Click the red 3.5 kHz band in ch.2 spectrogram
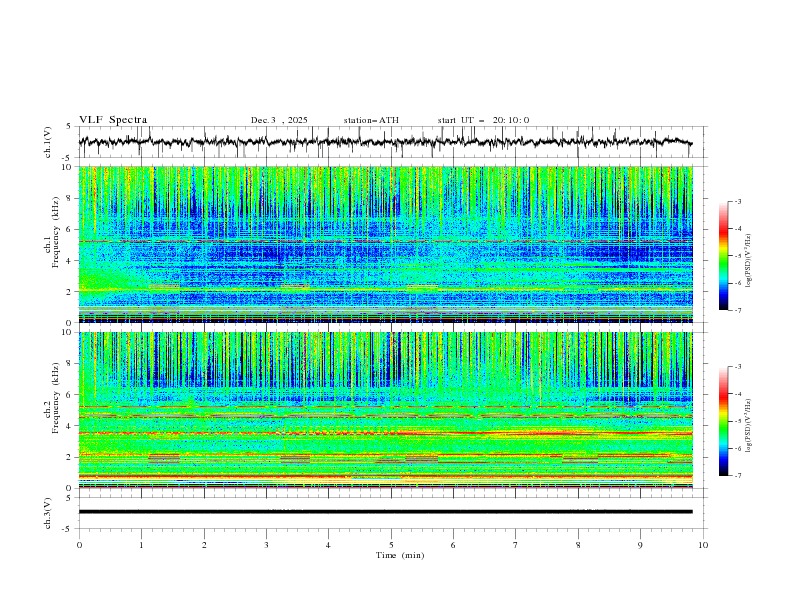Viewport: 792px width, 612px height. coord(385,433)
